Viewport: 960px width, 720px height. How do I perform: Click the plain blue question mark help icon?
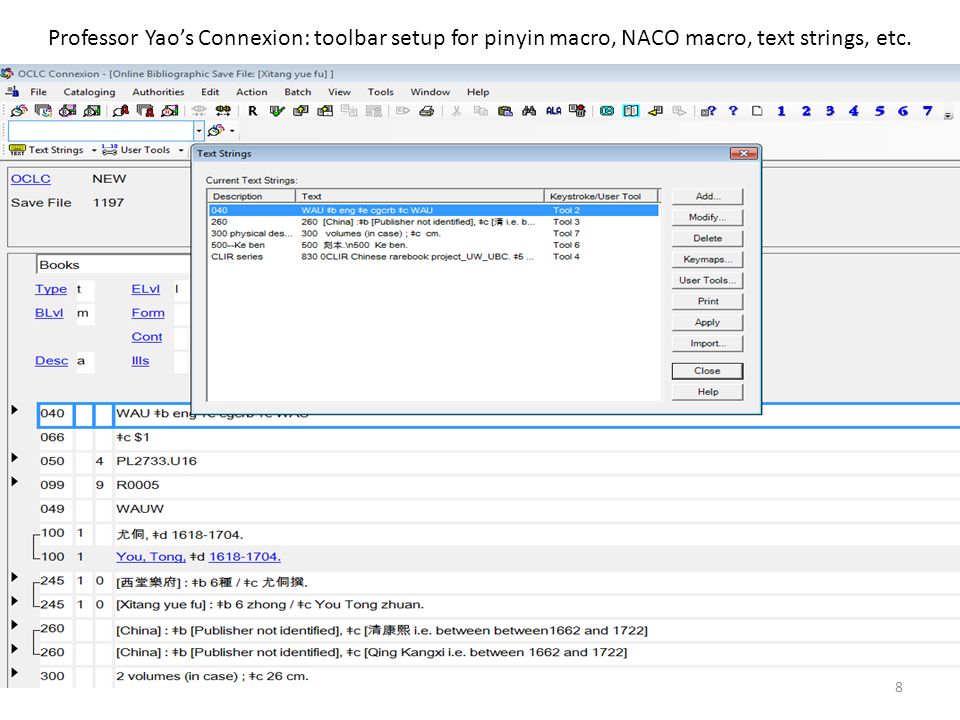733,111
